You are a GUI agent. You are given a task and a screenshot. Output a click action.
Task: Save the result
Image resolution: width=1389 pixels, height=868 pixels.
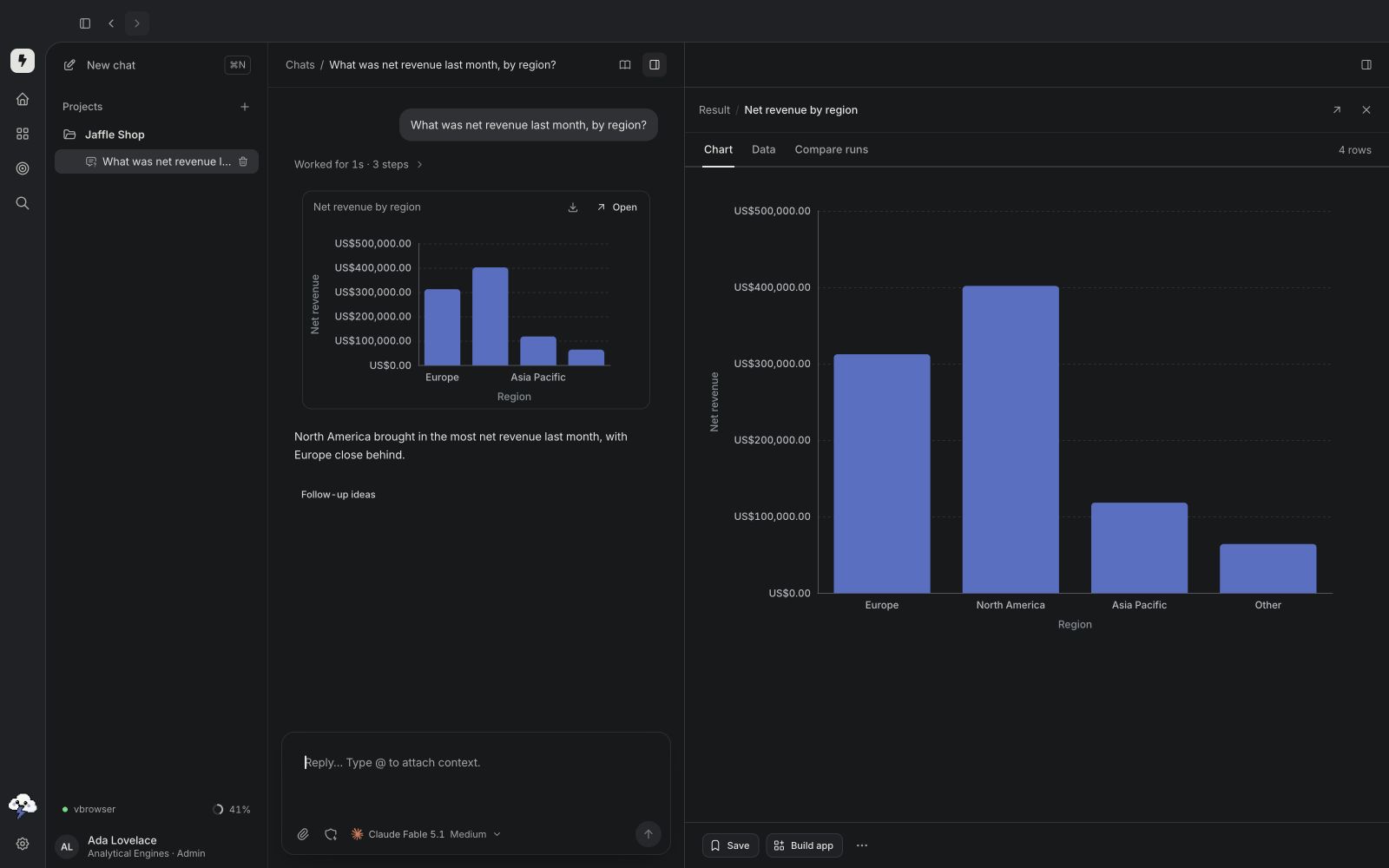pyautogui.click(x=730, y=845)
